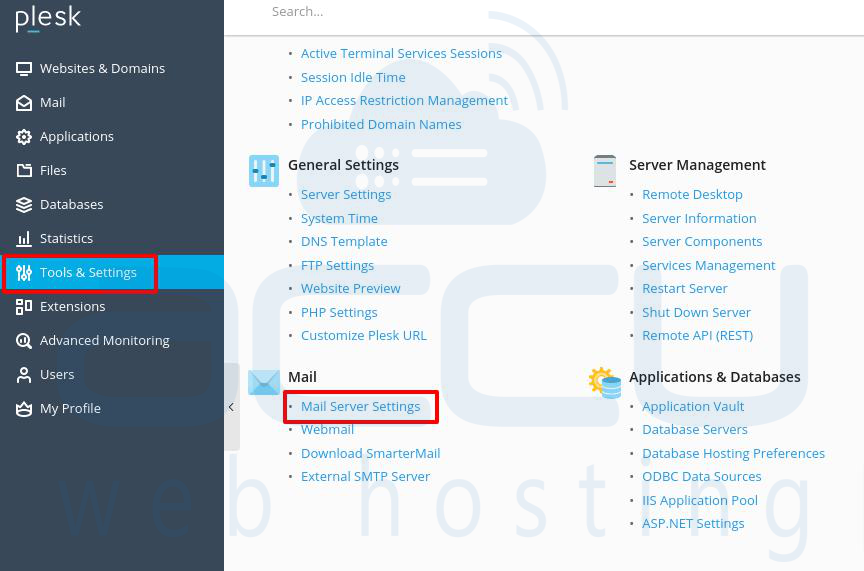The height and width of the screenshot is (571, 864).
Task: Open External SMTP Server link
Action: (365, 477)
